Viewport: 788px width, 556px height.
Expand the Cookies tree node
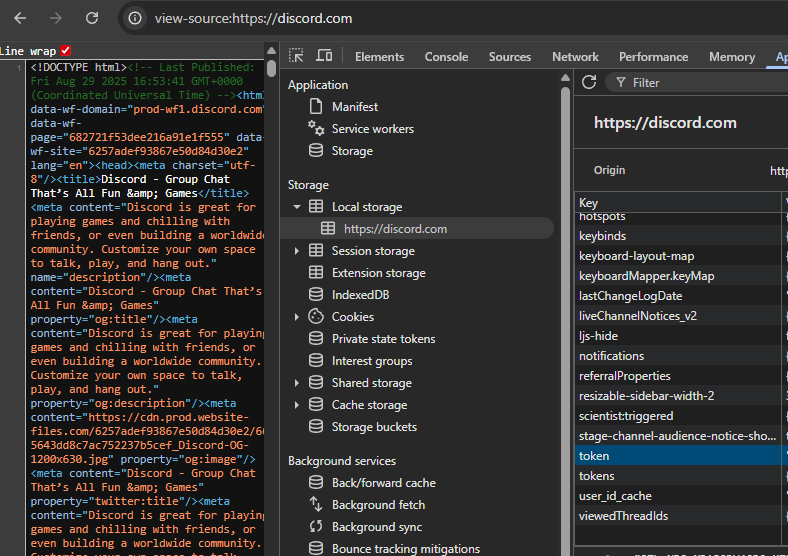(x=297, y=317)
